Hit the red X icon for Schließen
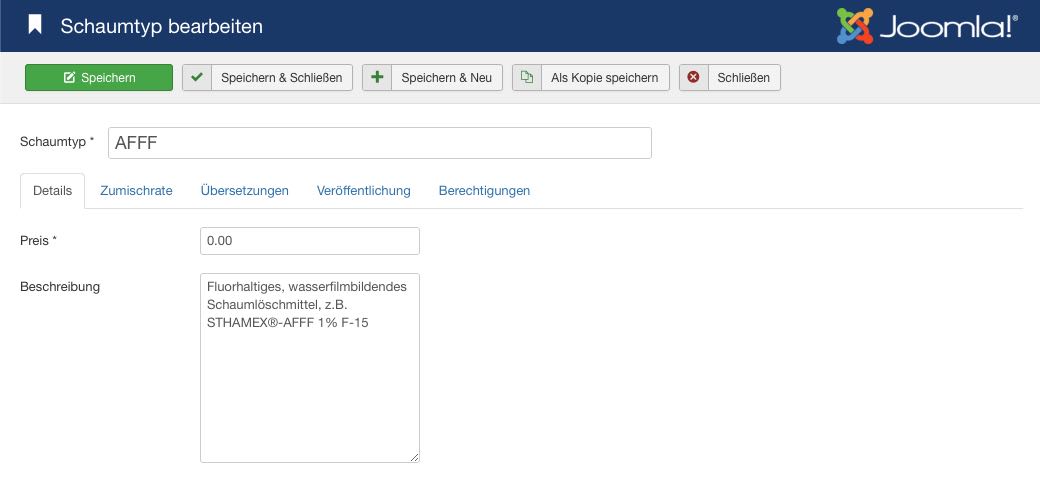 coord(693,78)
